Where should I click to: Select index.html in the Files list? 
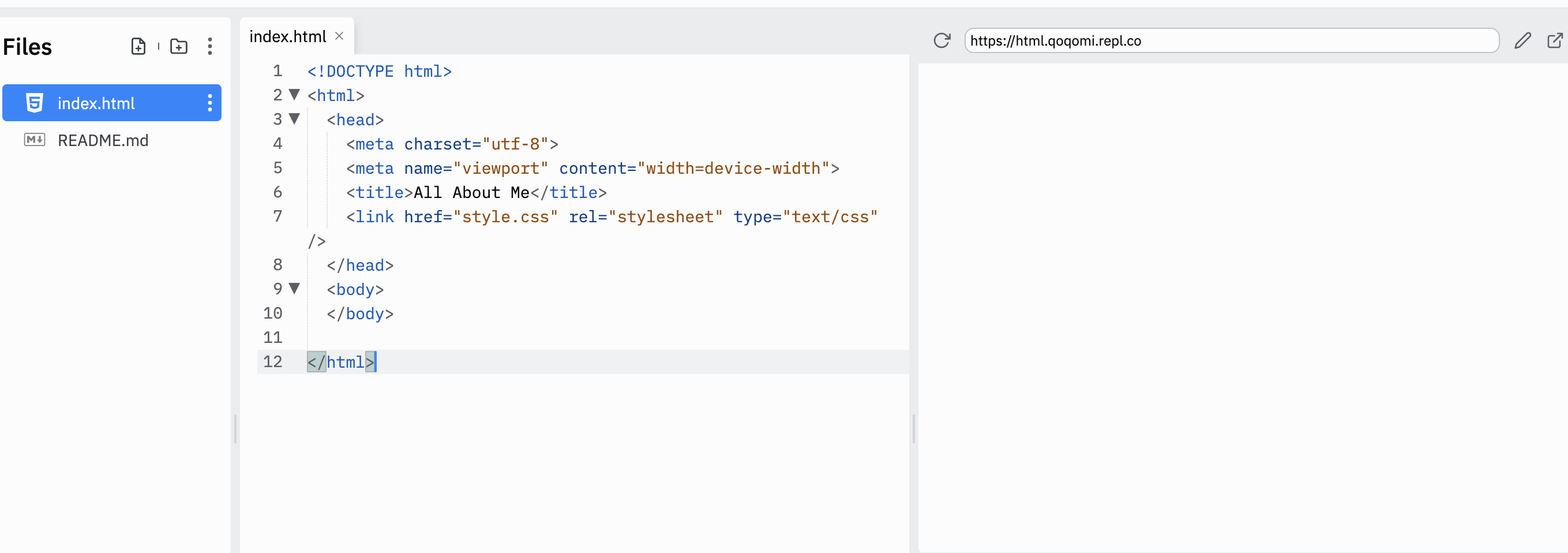[x=96, y=102]
